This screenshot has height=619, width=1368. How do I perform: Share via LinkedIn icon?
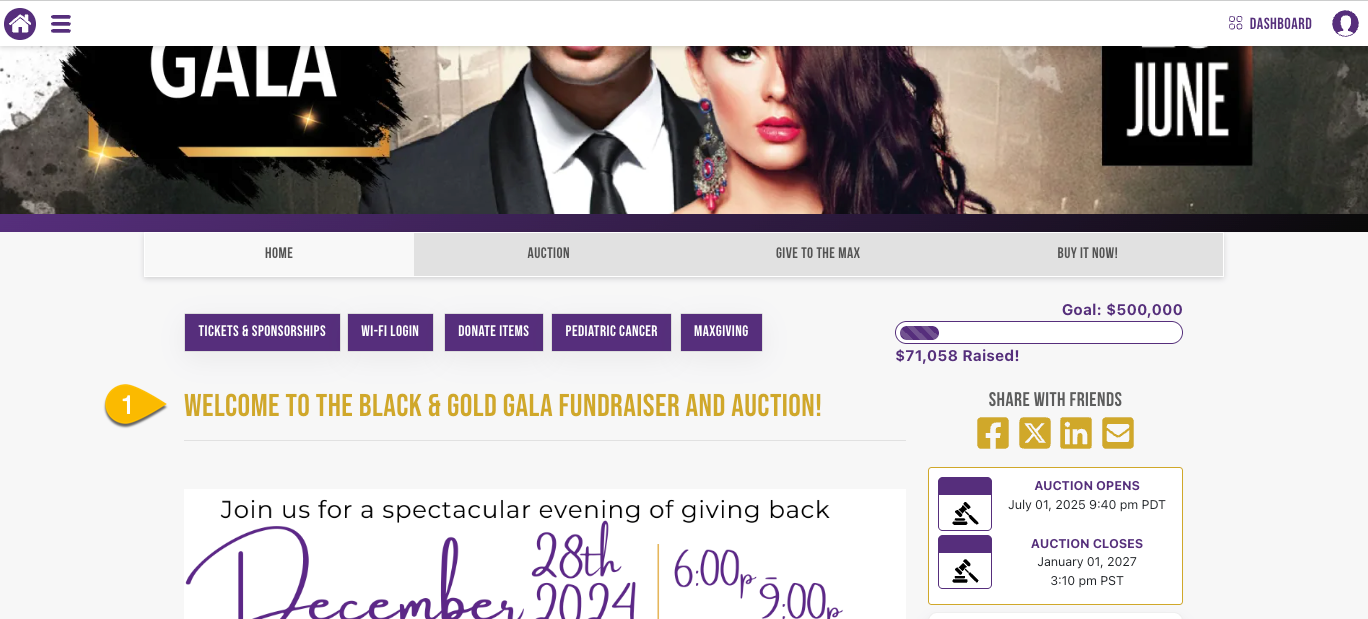[1076, 433]
